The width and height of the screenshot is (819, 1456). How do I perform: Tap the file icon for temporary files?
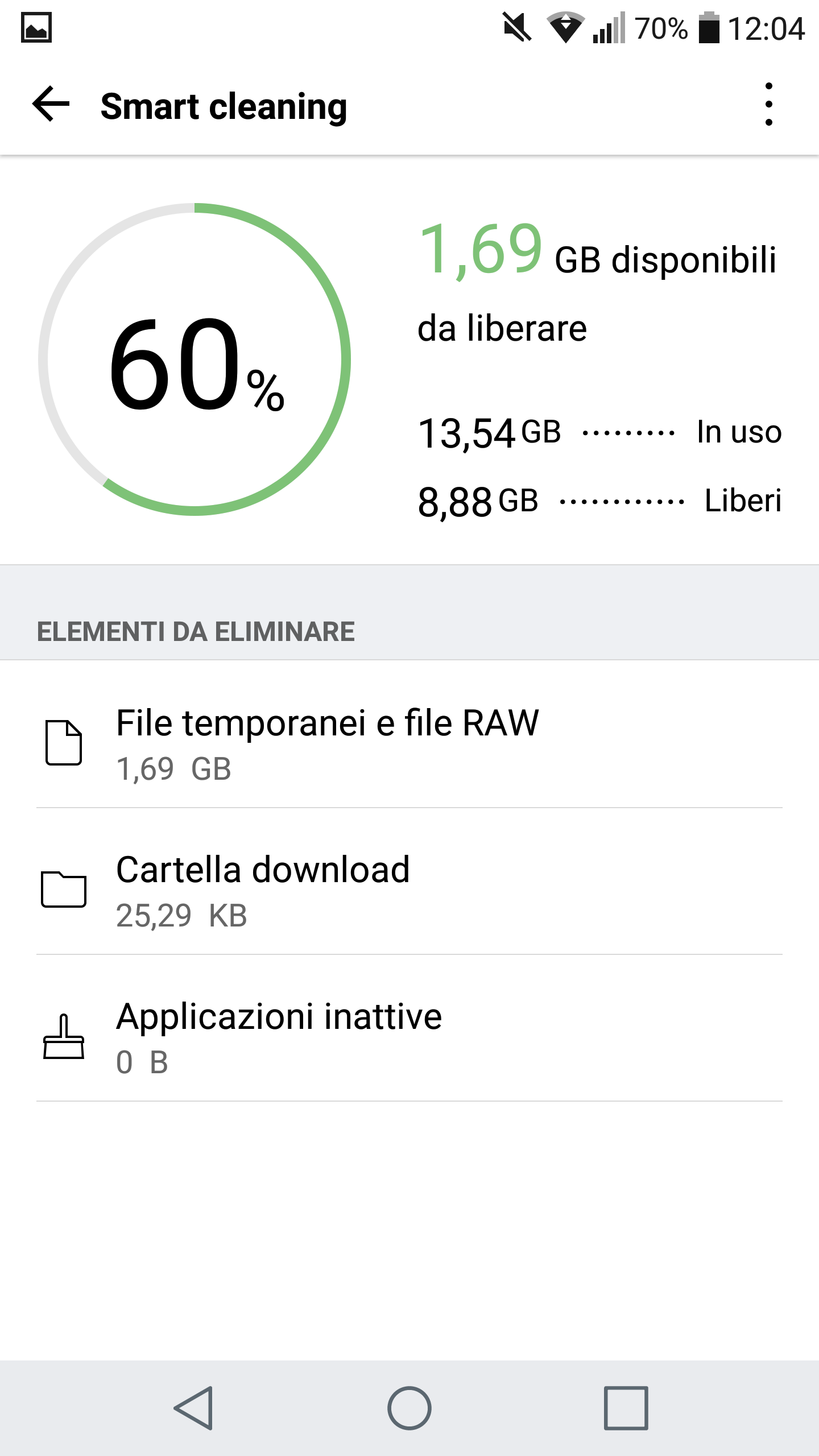tap(63, 742)
